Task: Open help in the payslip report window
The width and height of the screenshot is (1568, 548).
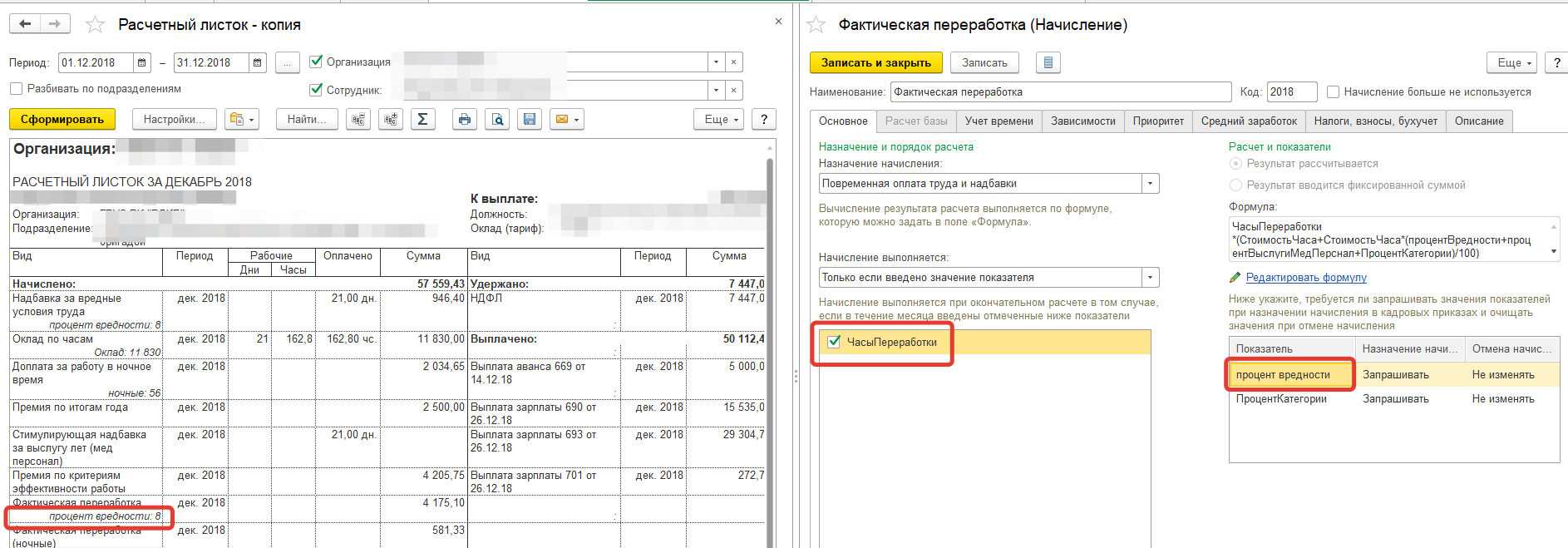Action: tap(763, 120)
